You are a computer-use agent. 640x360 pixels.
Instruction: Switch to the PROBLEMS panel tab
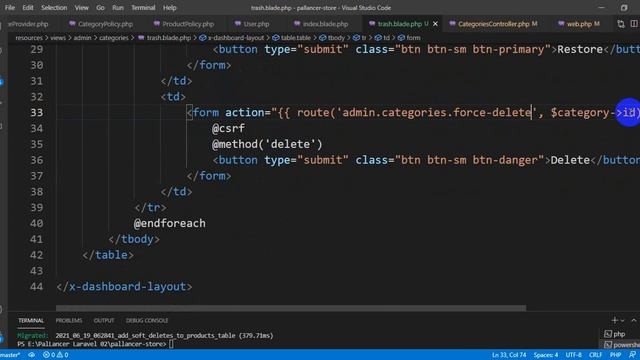pyautogui.click(x=69, y=321)
